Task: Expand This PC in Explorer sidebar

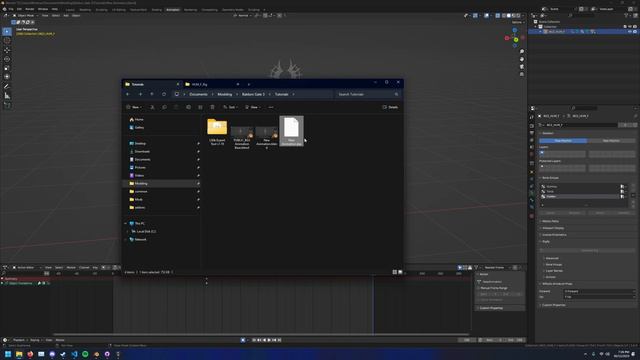Action: point(125,224)
